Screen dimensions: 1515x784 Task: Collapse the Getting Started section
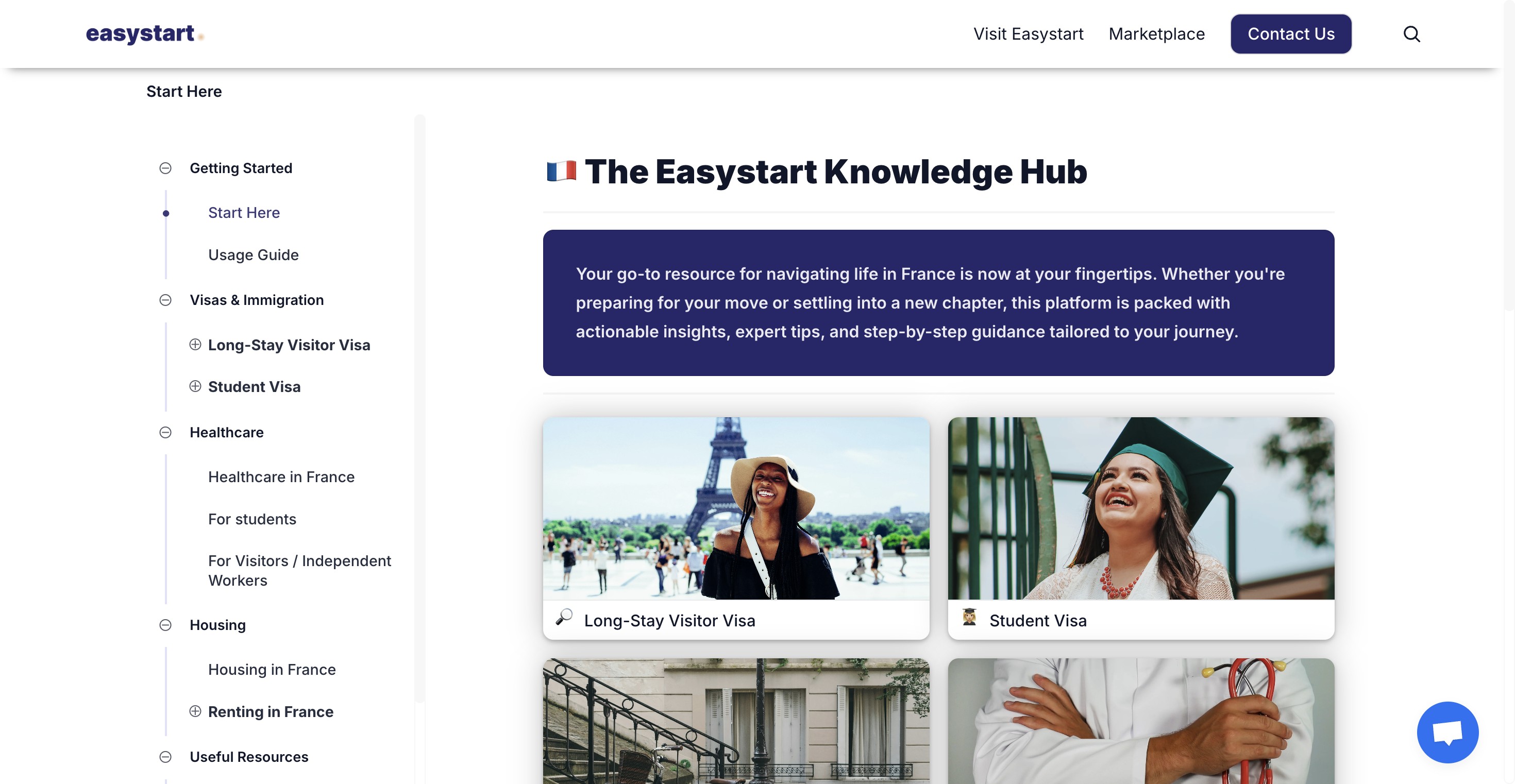pos(165,168)
